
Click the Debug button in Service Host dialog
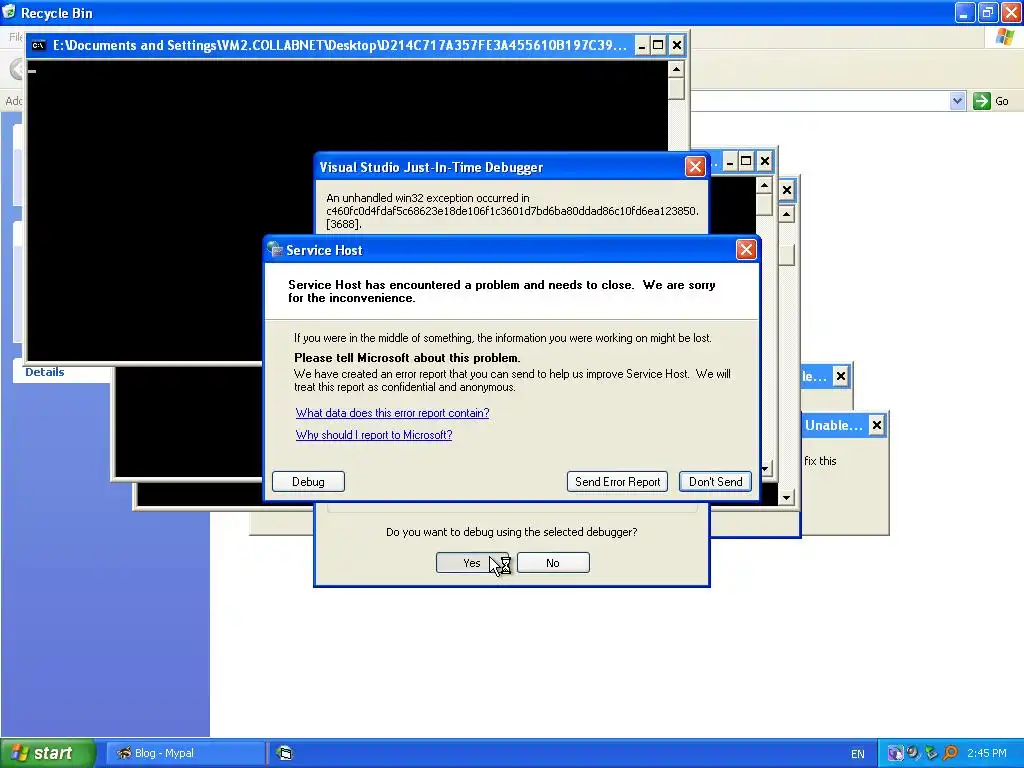coord(308,482)
